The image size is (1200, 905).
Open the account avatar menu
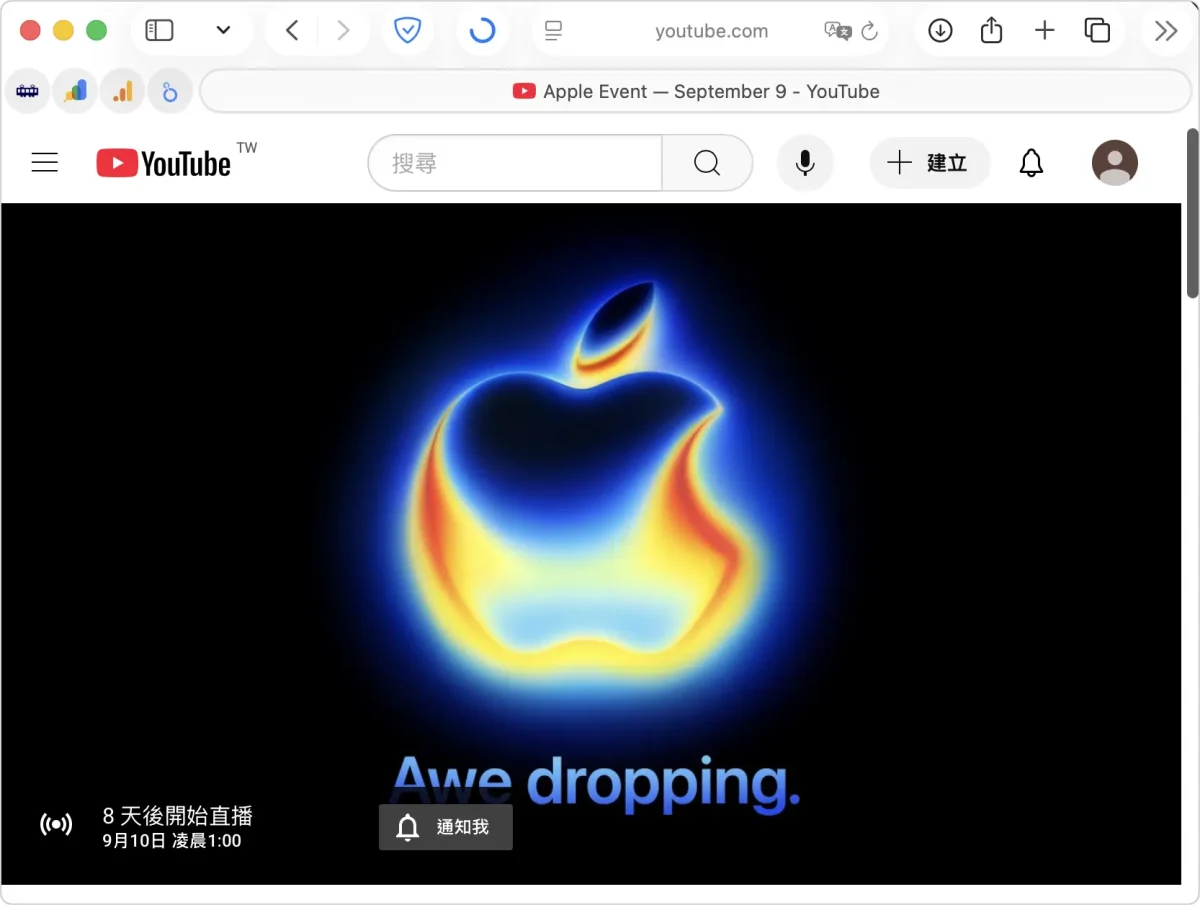[x=1115, y=162]
